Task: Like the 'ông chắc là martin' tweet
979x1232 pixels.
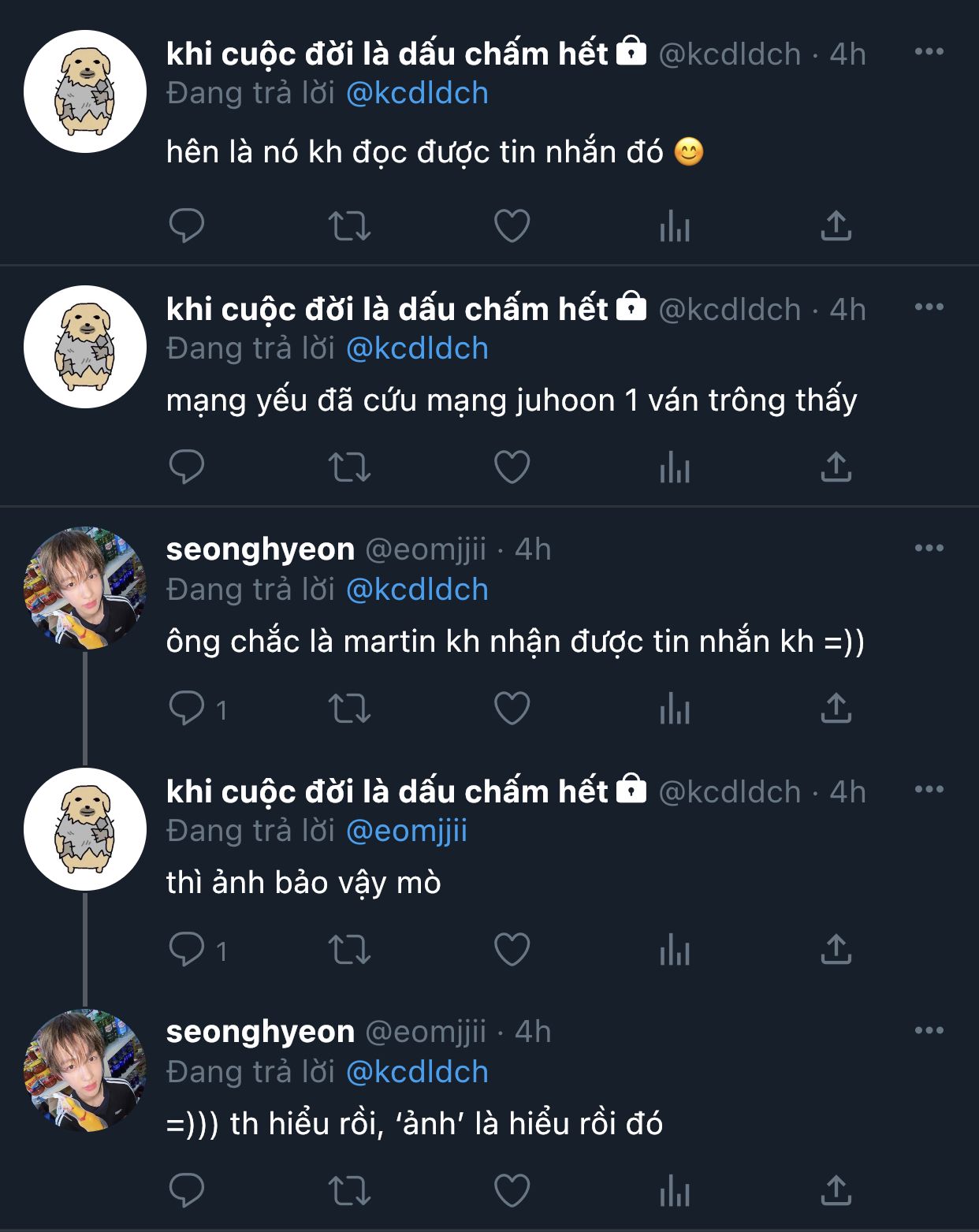Action: click(x=512, y=709)
